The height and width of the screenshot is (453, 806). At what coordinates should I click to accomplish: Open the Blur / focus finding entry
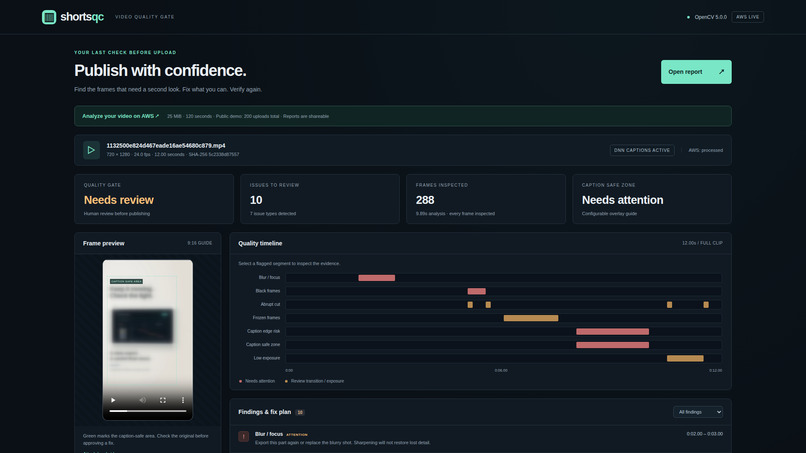click(481, 438)
